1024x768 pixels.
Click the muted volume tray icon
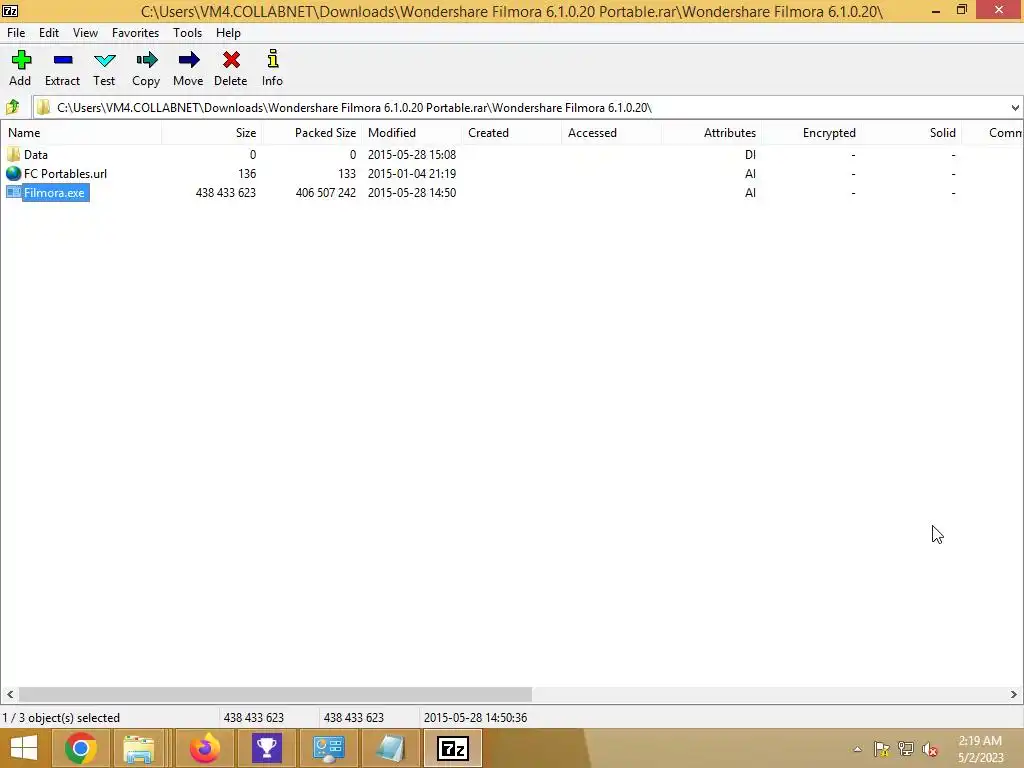pos(930,749)
